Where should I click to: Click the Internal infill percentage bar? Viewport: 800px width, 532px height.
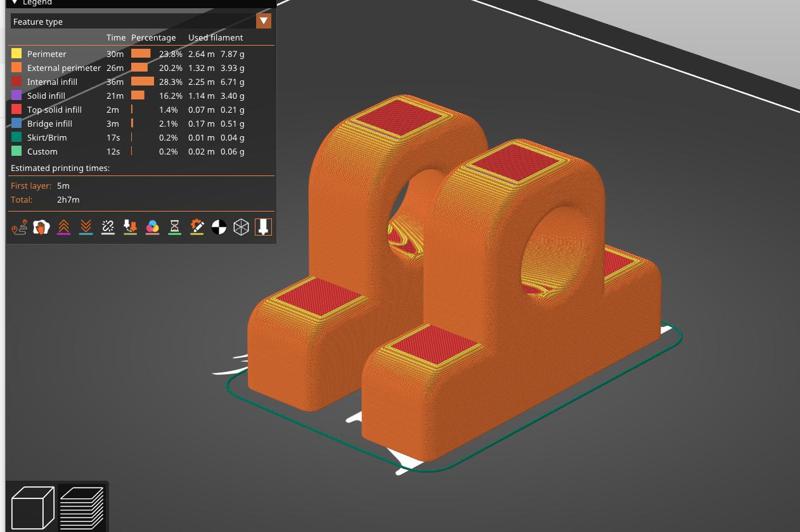[142, 82]
